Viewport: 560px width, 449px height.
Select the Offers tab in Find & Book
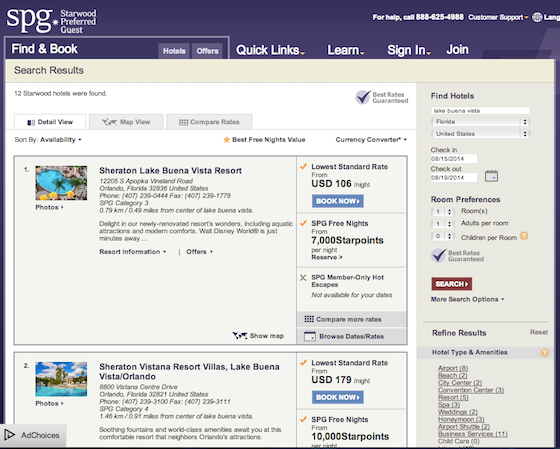(207, 51)
